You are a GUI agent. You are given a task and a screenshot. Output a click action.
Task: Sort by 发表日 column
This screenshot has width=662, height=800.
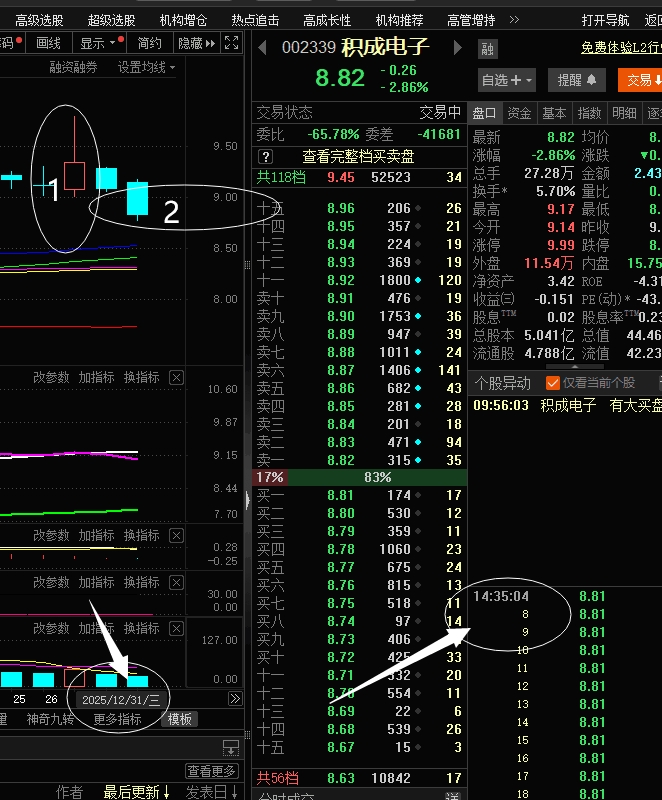pos(211,792)
